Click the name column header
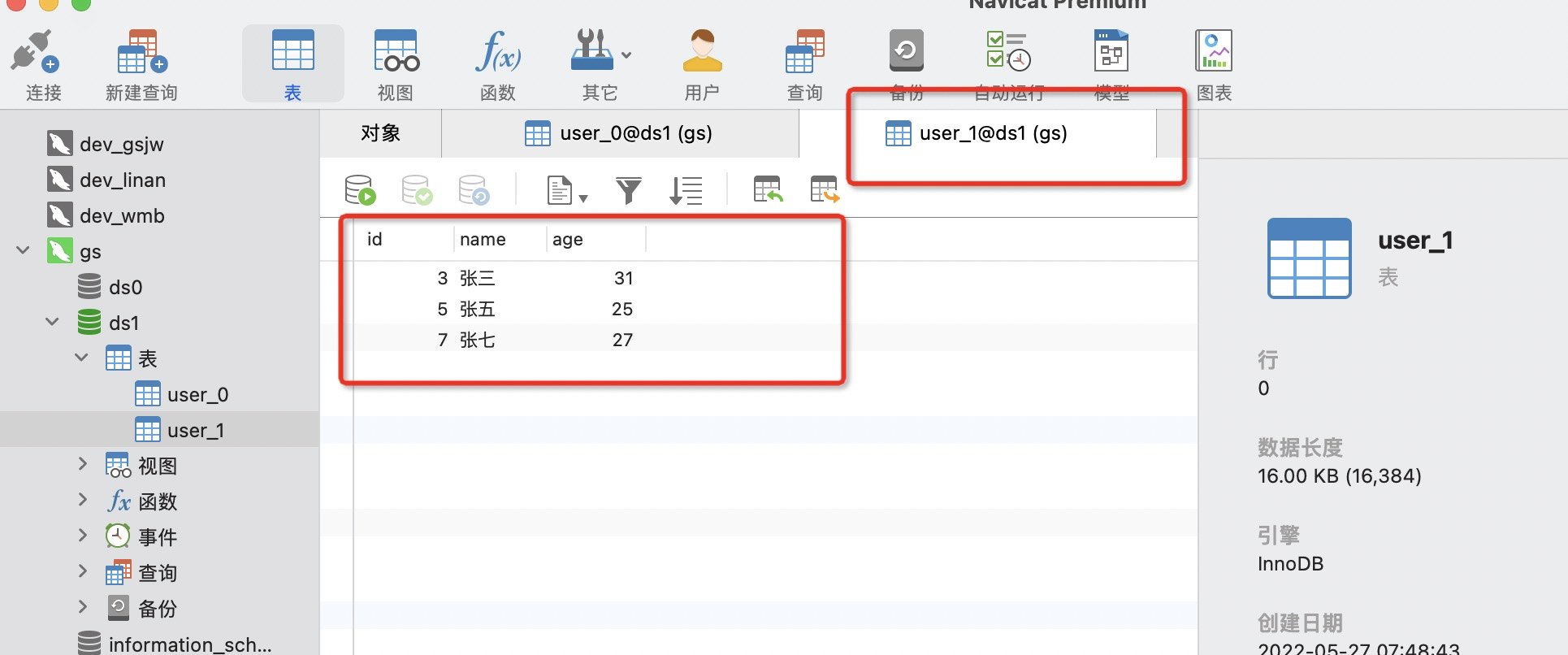 pyautogui.click(x=500, y=240)
